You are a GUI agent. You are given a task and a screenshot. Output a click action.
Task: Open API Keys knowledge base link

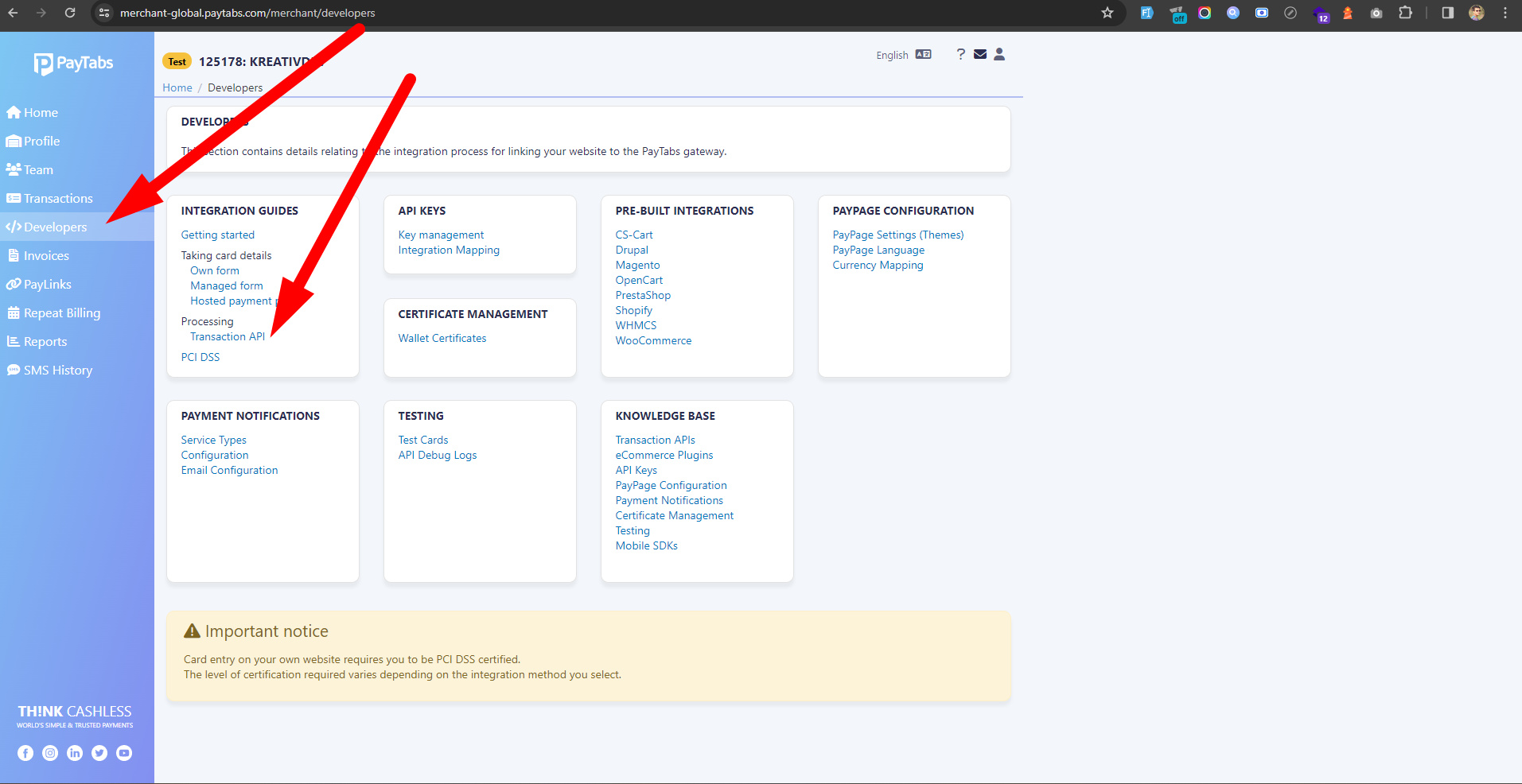coord(636,470)
